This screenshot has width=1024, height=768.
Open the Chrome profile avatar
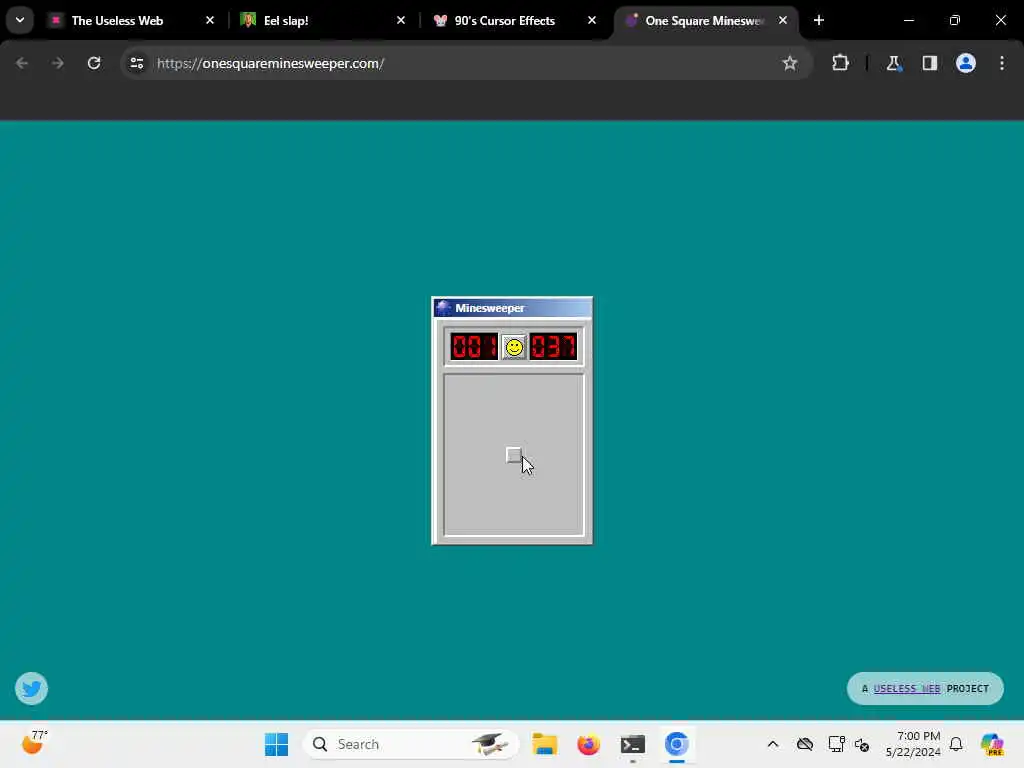pos(965,63)
